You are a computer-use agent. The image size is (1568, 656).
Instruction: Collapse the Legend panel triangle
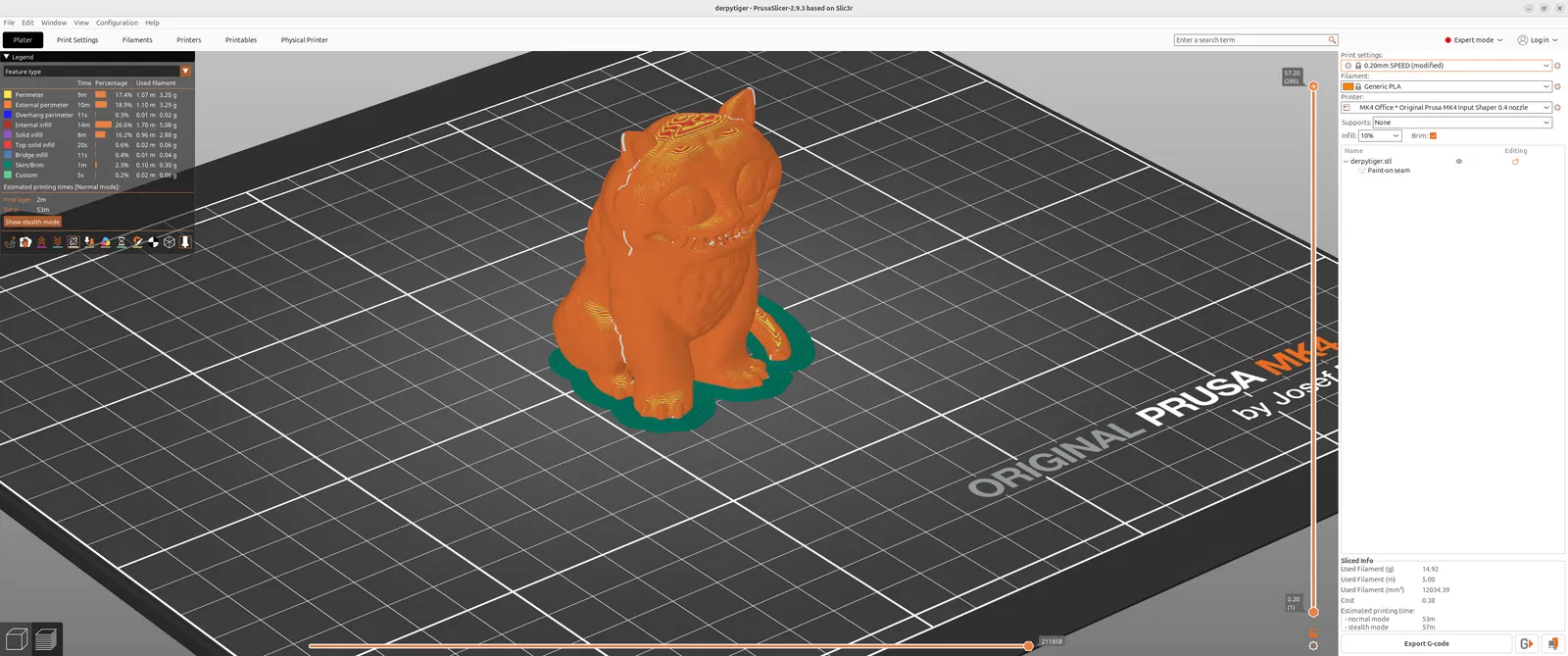pyautogui.click(x=7, y=57)
